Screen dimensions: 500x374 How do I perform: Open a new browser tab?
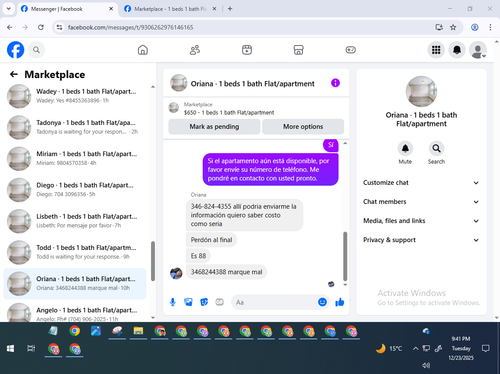click(230, 9)
